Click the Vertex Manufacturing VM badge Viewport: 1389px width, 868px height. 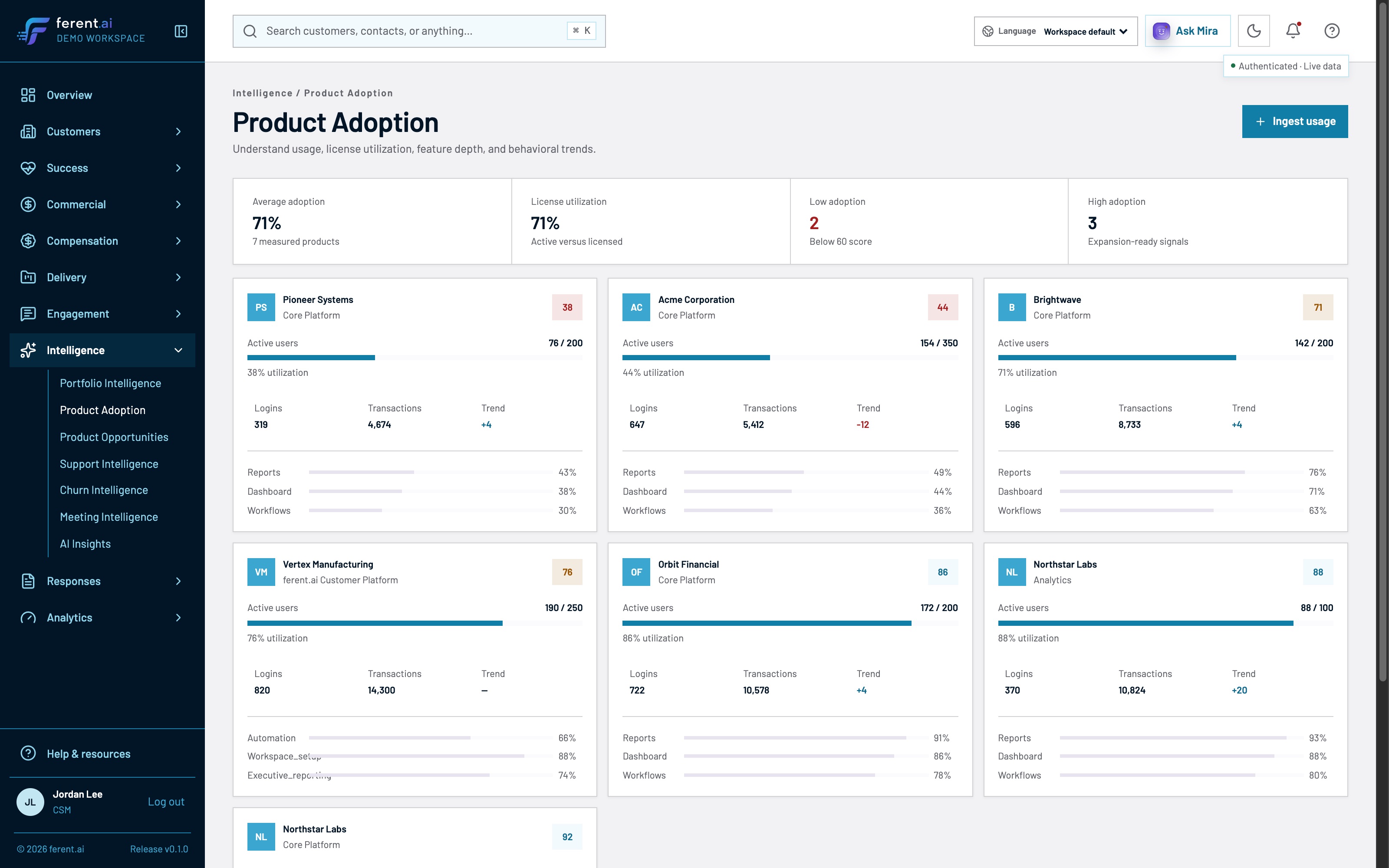[261, 572]
